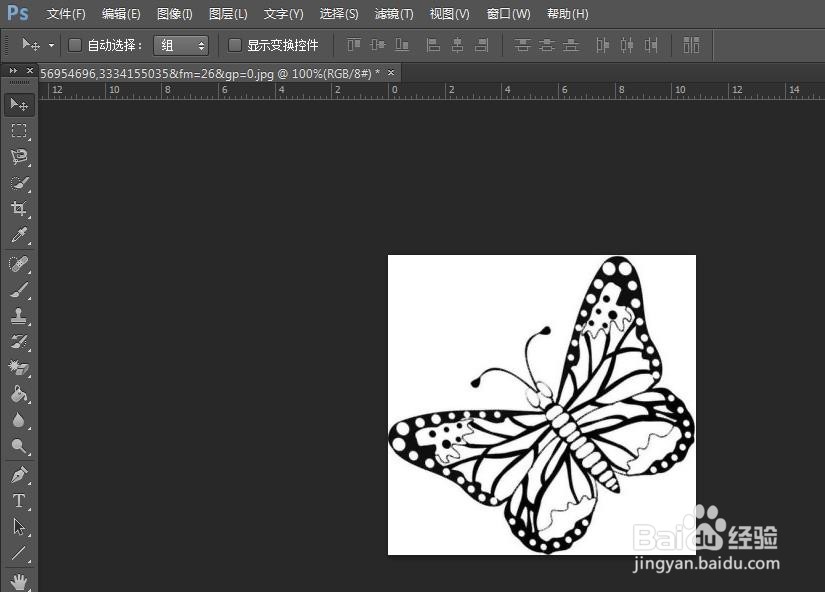Click the butterfly image on canvas
Image resolution: width=825 pixels, height=592 pixels.
542,405
